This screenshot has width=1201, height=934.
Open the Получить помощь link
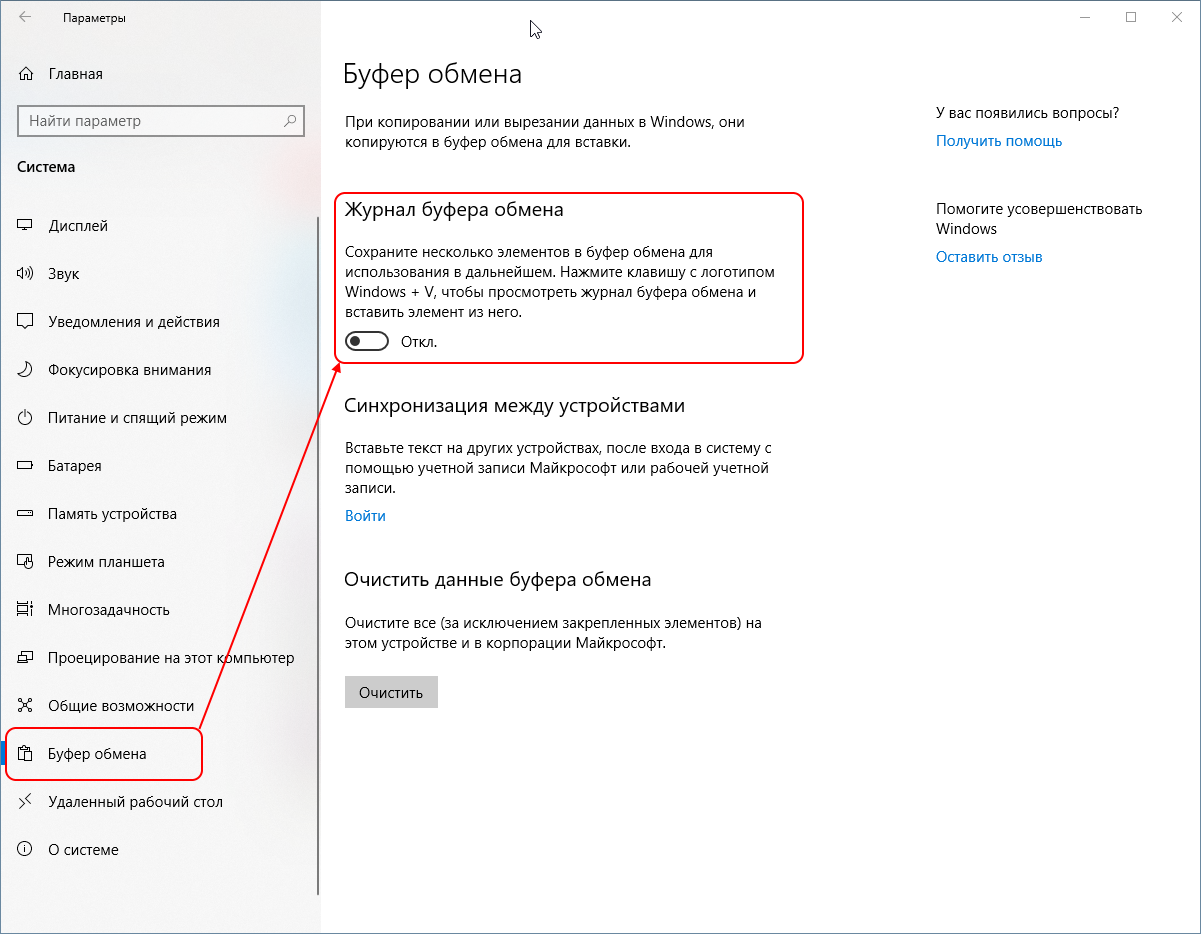(998, 140)
